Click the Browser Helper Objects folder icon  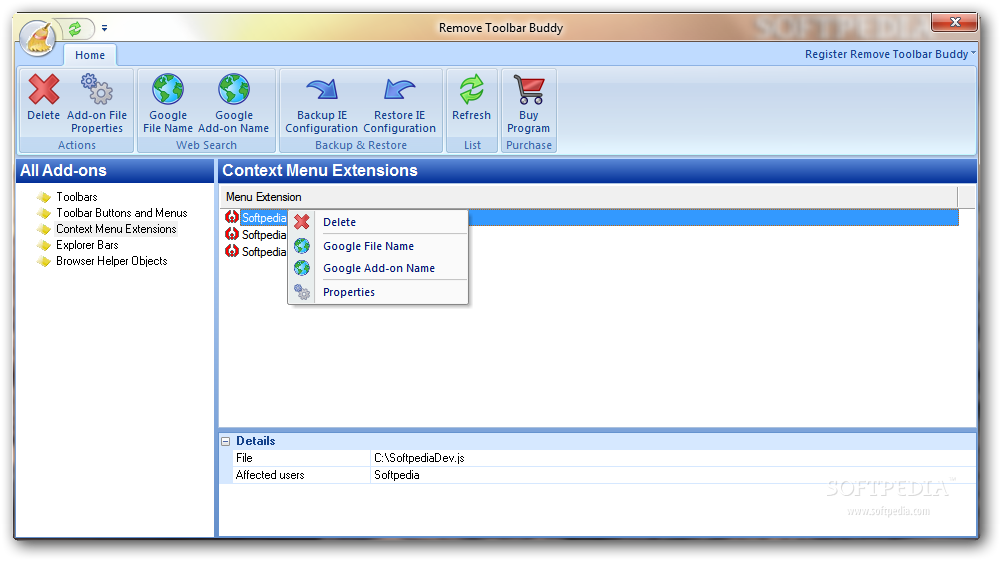(x=44, y=261)
